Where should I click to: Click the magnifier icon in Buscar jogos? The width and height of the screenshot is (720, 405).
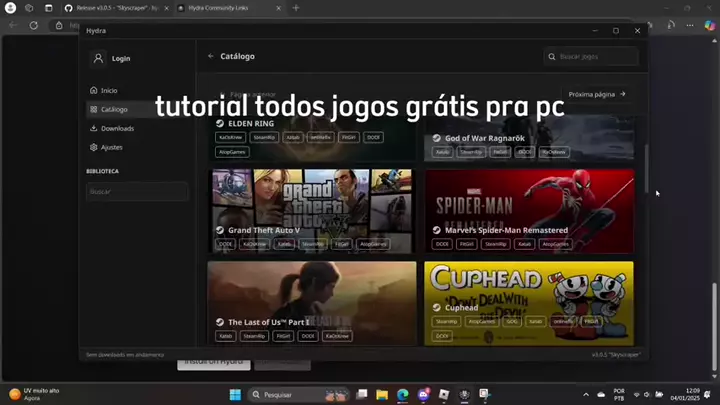coord(552,57)
